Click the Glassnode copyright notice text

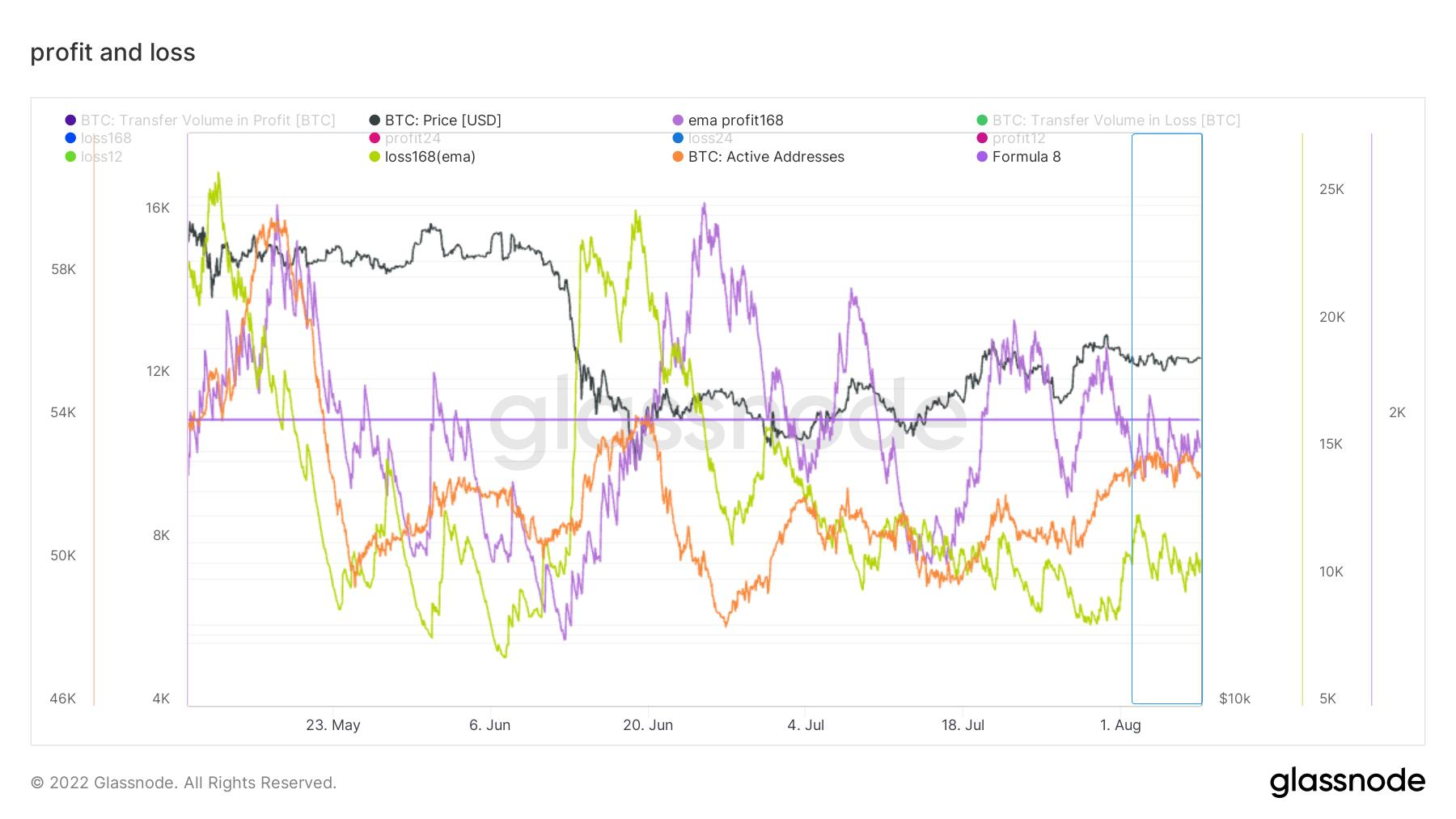tap(184, 783)
